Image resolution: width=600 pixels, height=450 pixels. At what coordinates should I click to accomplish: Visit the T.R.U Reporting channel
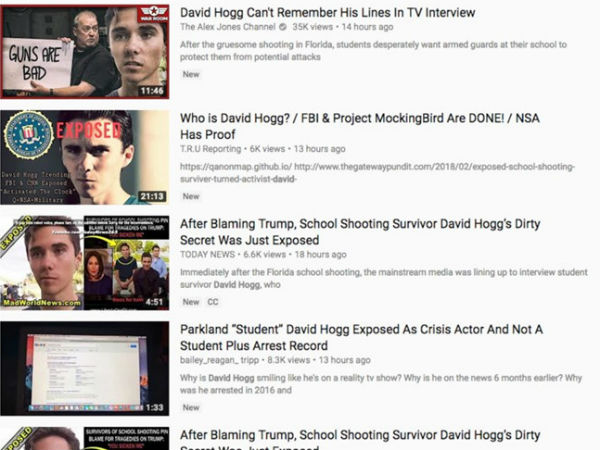point(210,149)
